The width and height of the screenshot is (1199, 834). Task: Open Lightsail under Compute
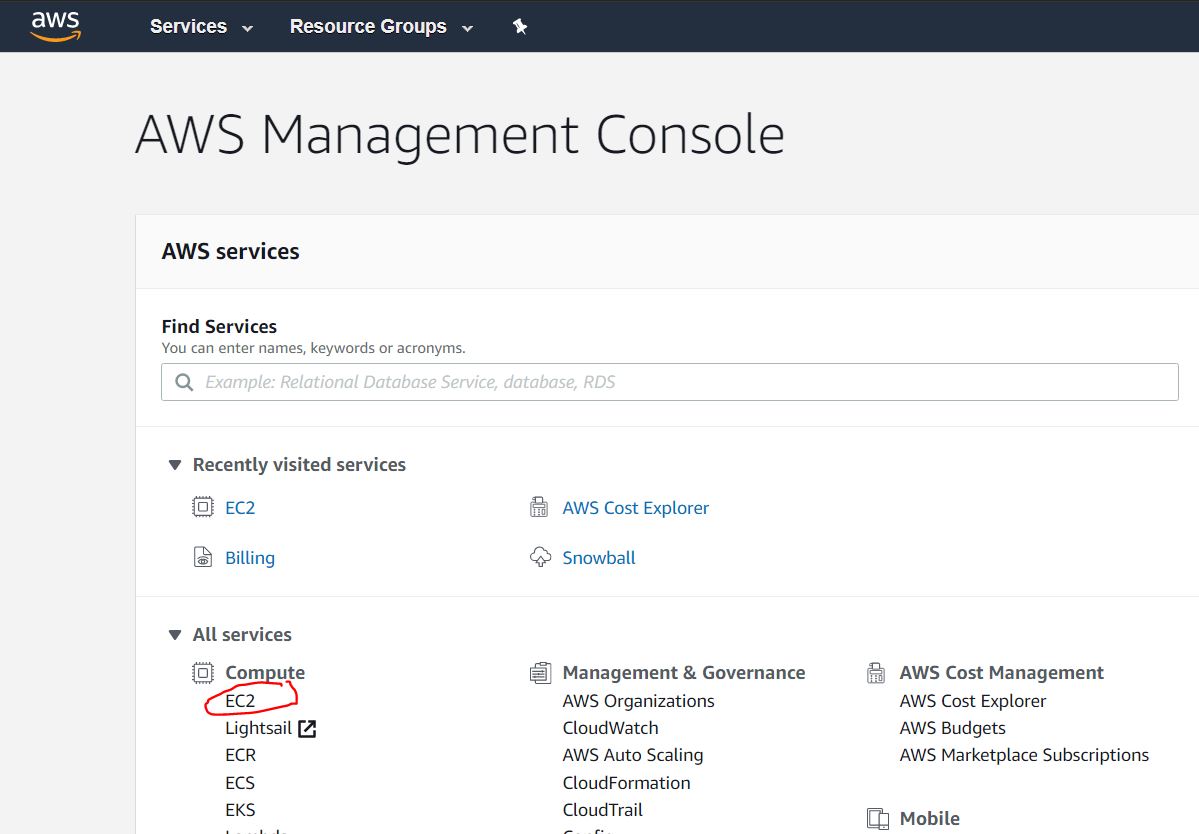pyautogui.click(x=258, y=729)
